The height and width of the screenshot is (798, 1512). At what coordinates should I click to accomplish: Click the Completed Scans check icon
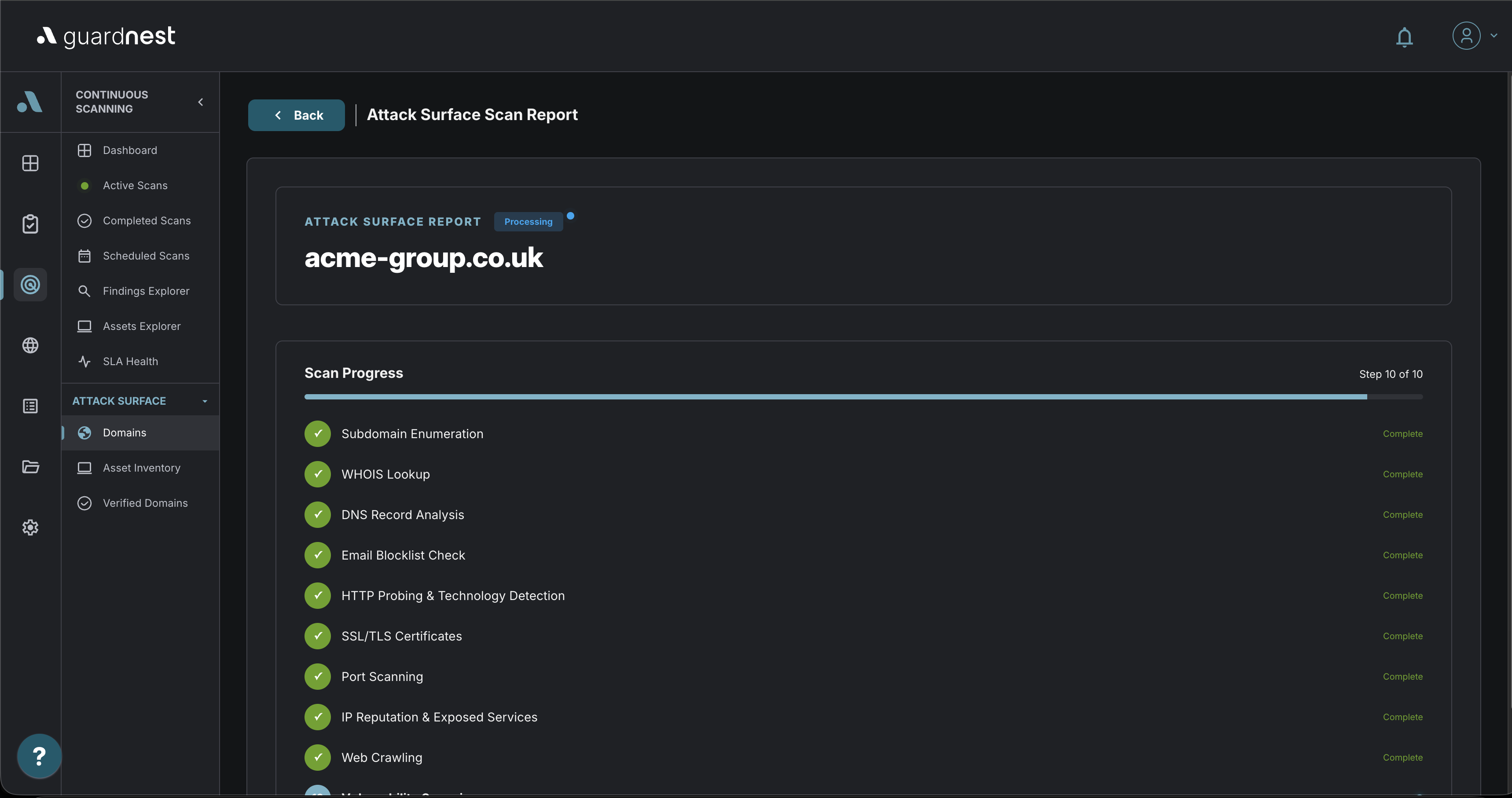[x=84, y=221]
